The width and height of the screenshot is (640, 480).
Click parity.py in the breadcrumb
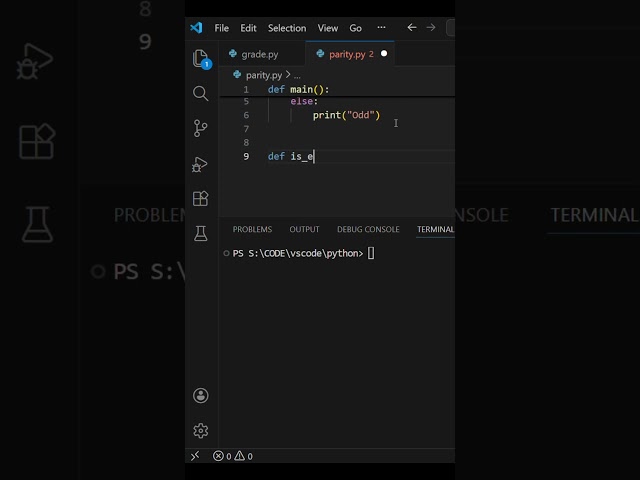[x=264, y=75]
